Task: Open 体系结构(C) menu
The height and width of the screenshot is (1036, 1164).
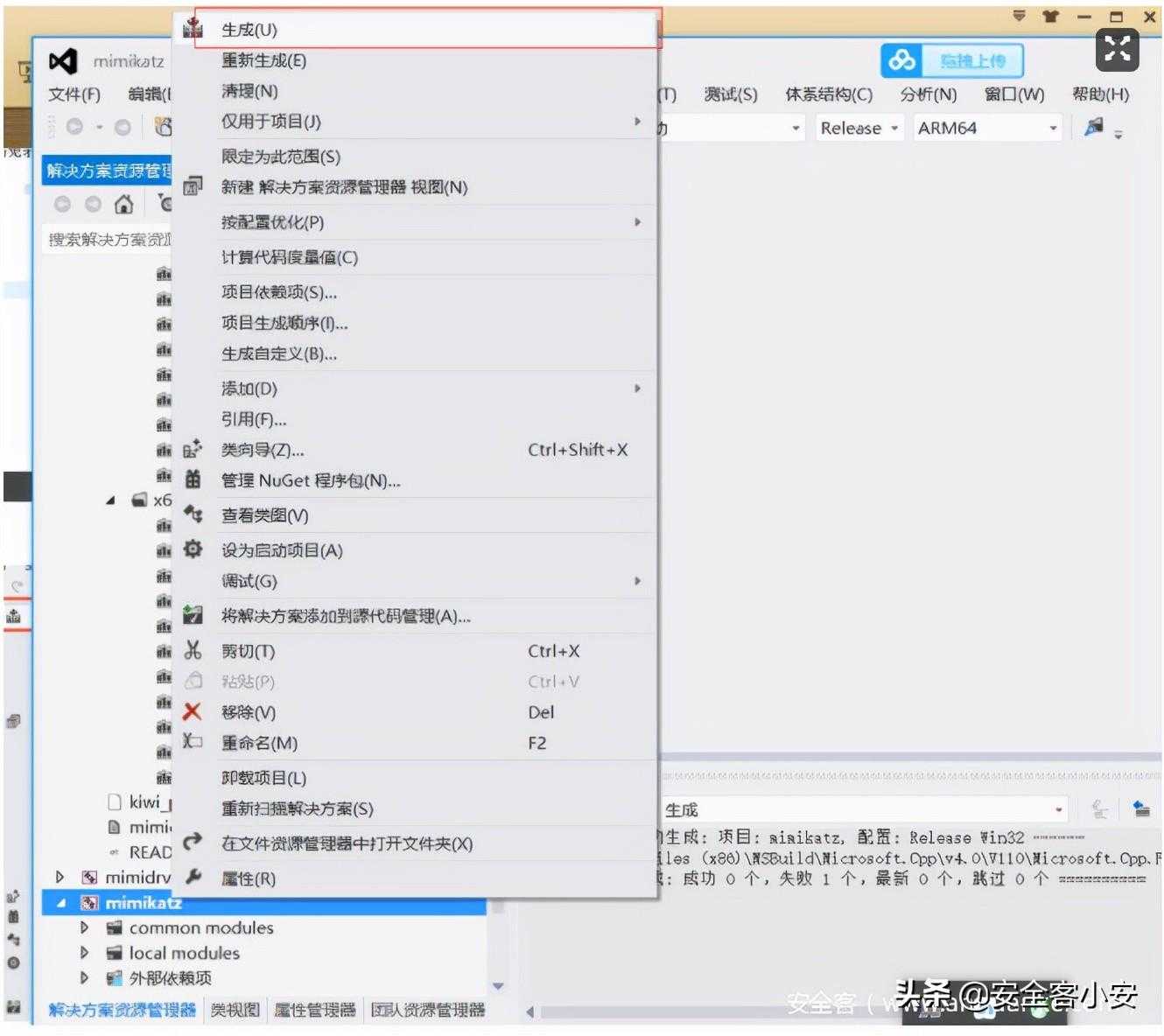Action: [x=828, y=94]
